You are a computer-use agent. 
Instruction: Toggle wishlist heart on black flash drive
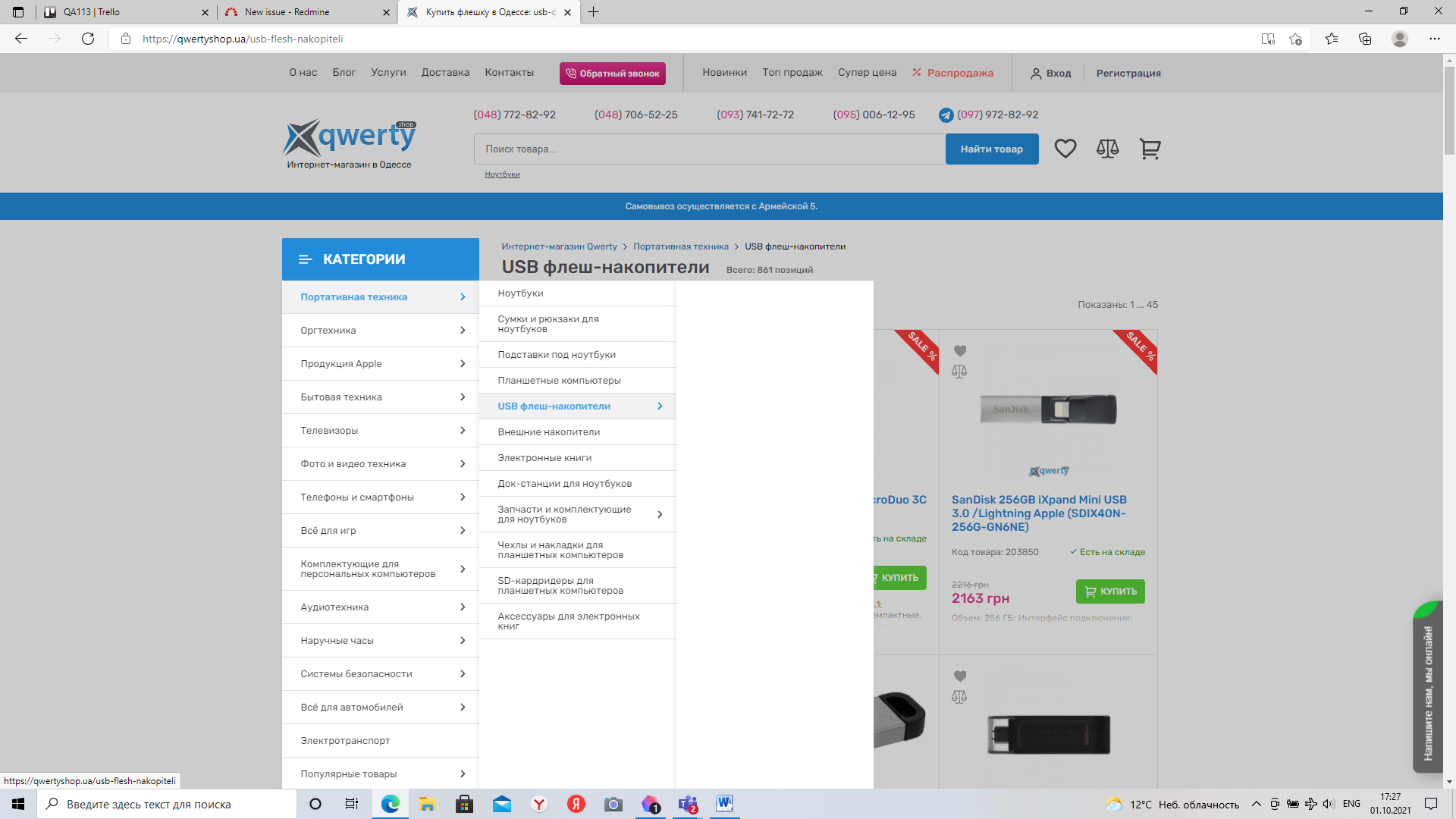point(960,676)
